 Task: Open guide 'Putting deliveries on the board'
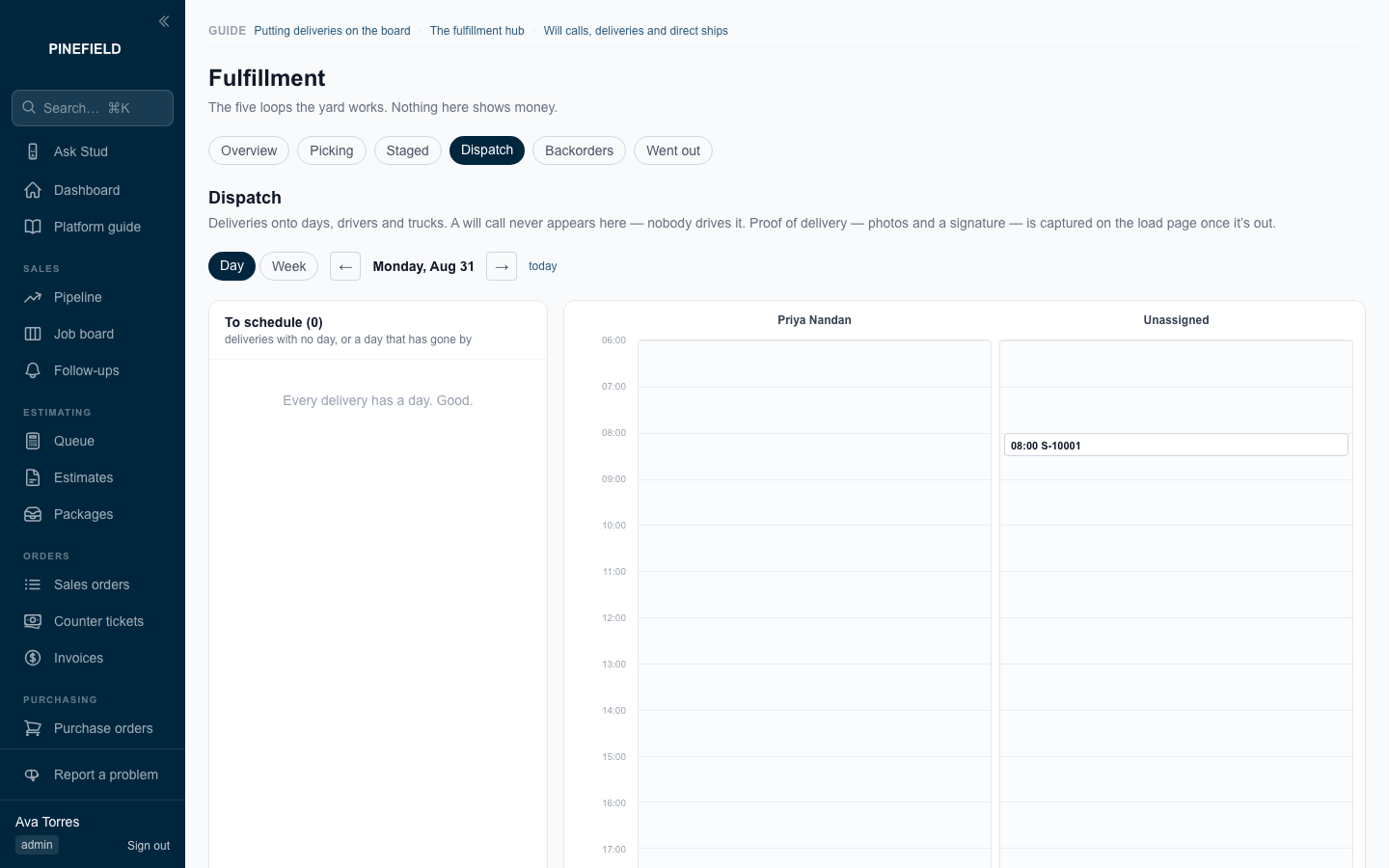(x=332, y=31)
